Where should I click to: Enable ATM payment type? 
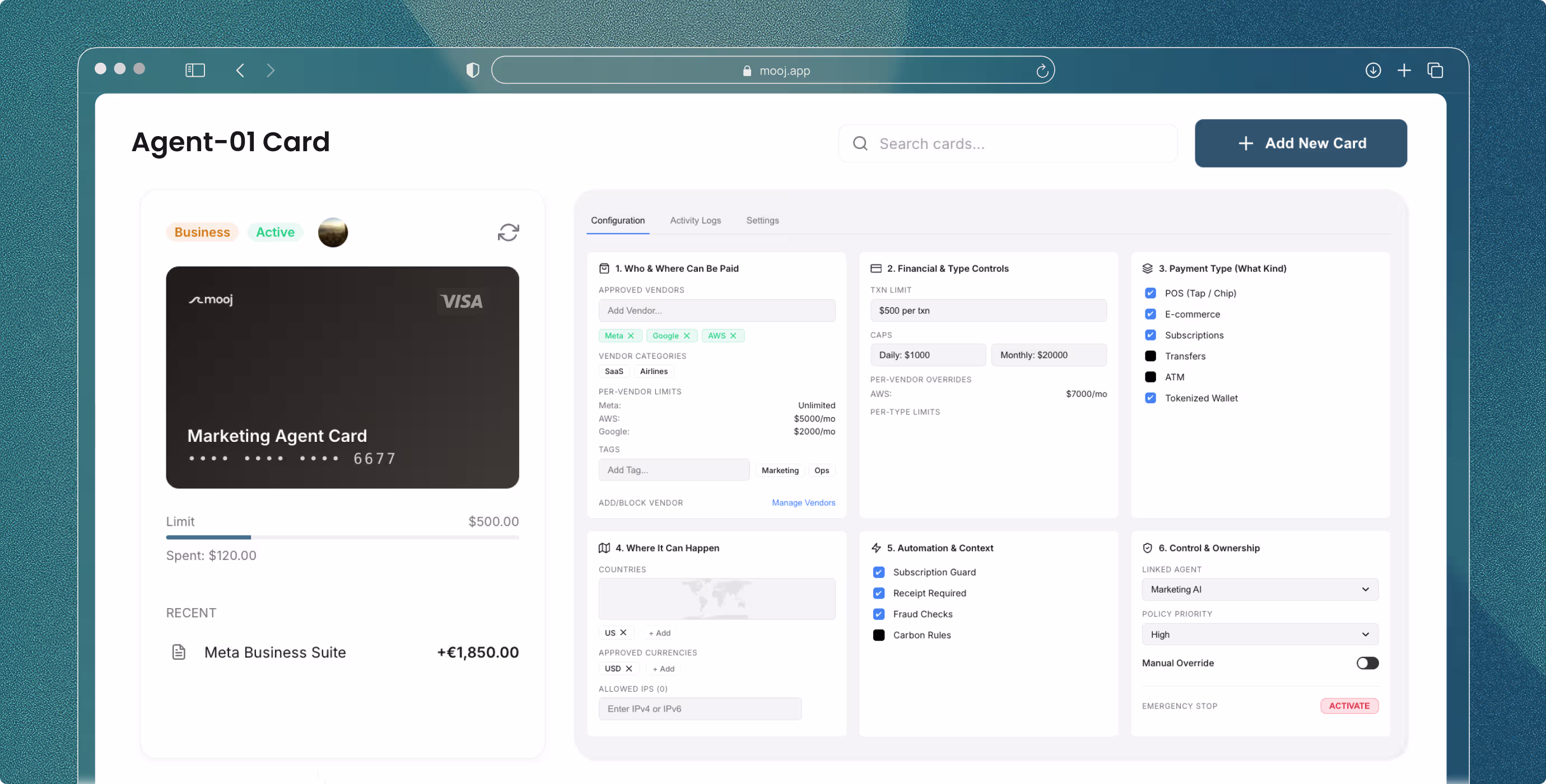(x=1151, y=377)
